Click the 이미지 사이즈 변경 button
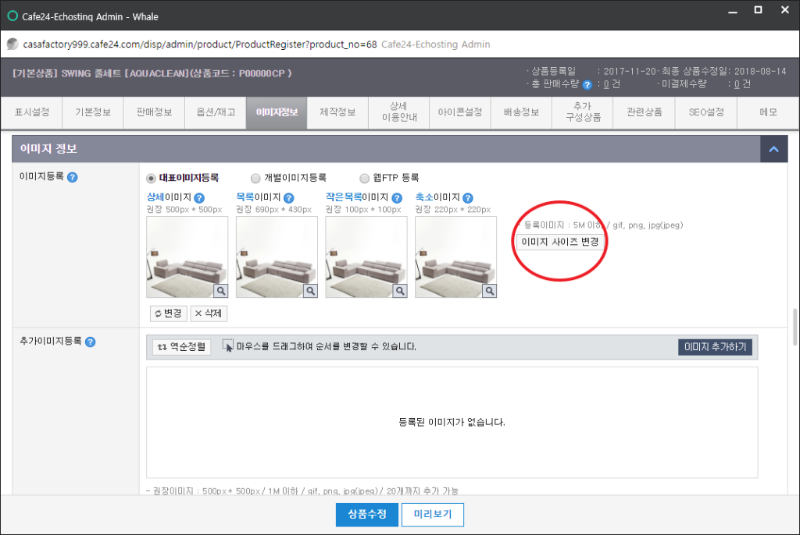800x535 pixels. click(x=560, y=242)
